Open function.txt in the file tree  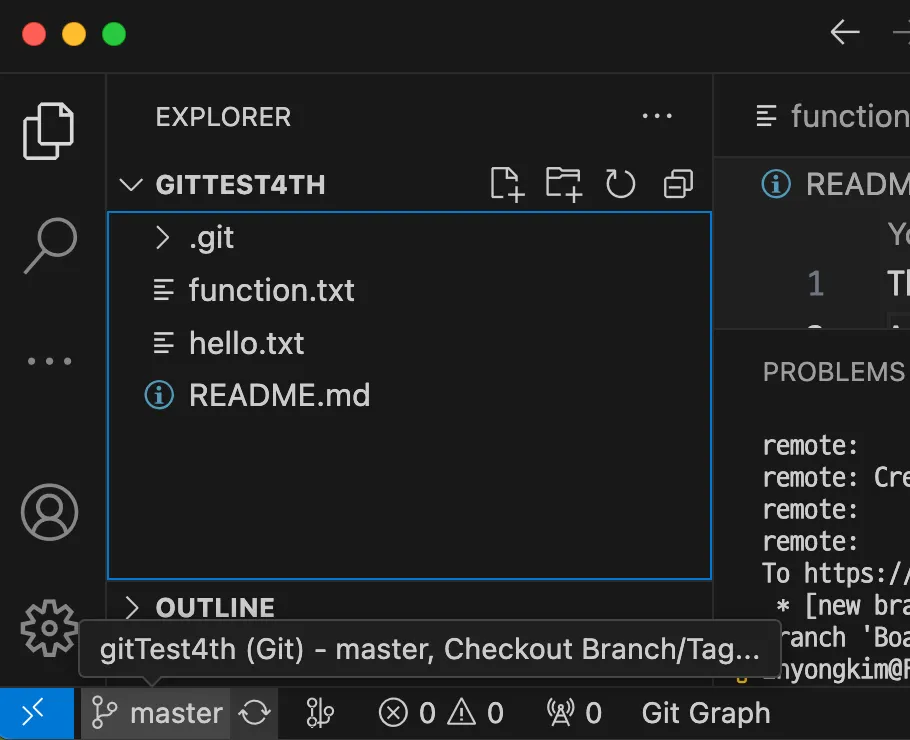(x=271, y=291)
